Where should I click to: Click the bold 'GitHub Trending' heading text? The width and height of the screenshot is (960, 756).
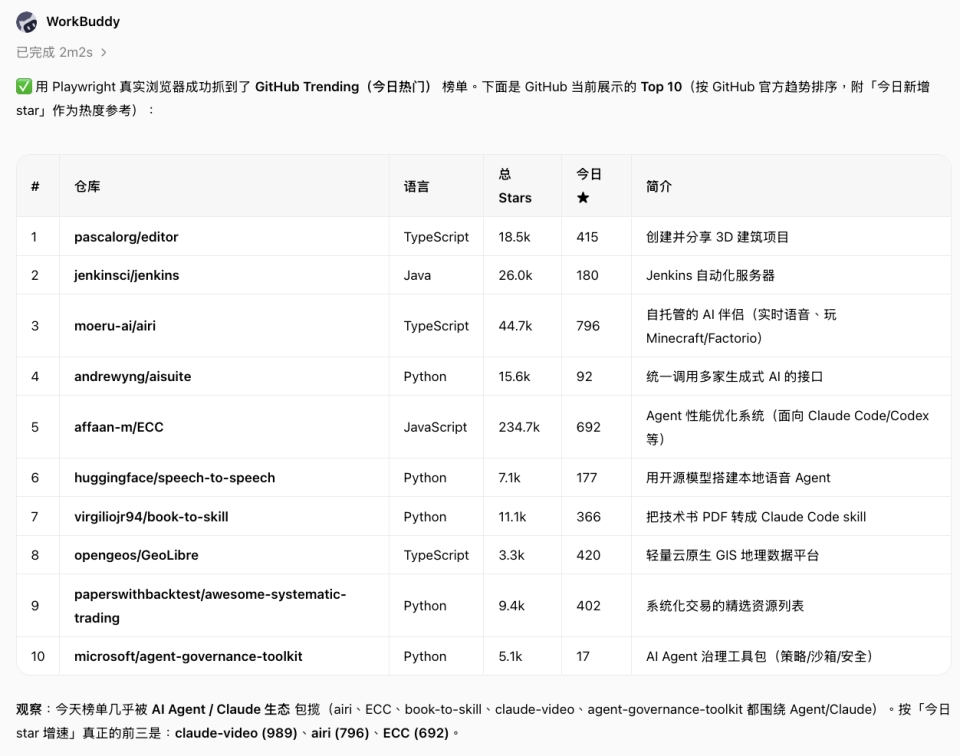coord(307,87)
